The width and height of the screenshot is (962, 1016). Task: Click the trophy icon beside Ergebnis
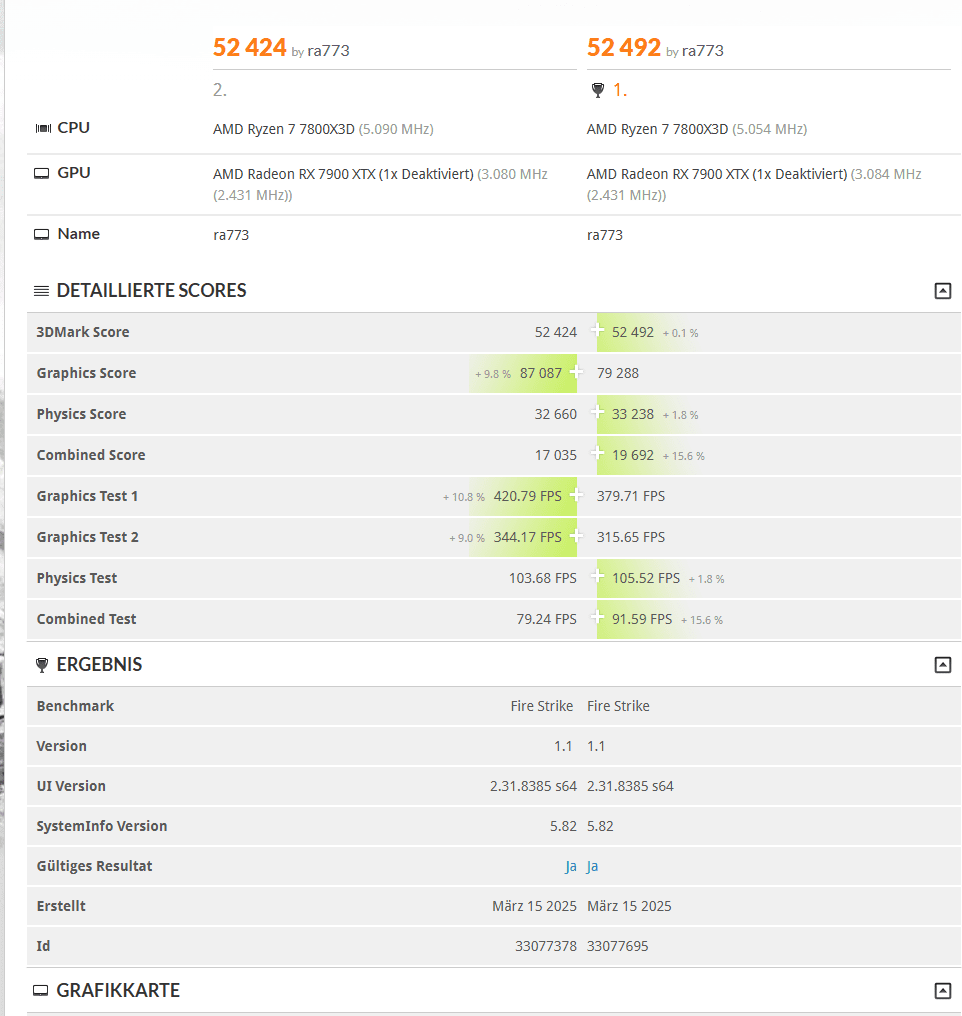click(42, 665)
